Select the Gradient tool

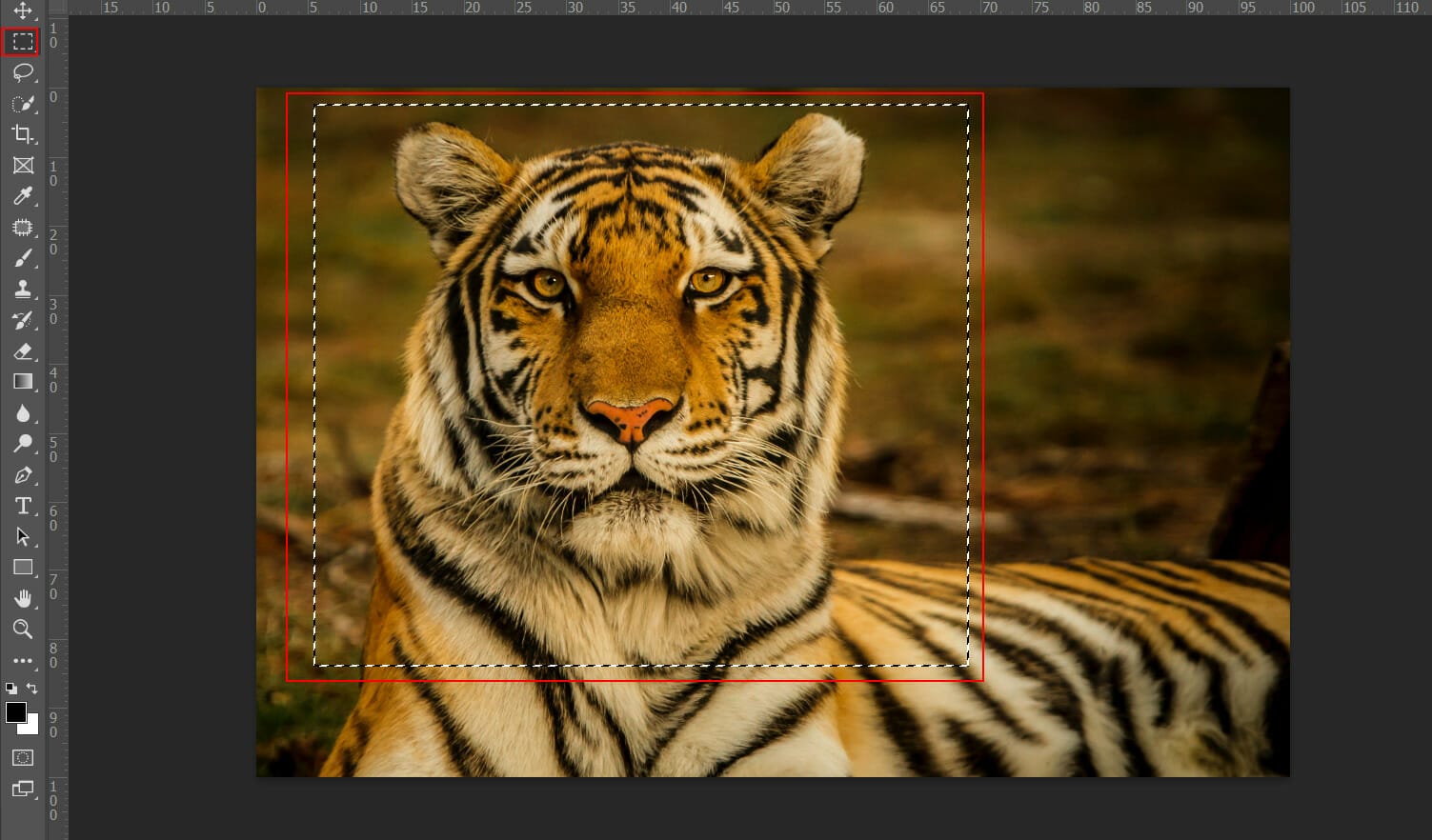[x=22, y=381]
